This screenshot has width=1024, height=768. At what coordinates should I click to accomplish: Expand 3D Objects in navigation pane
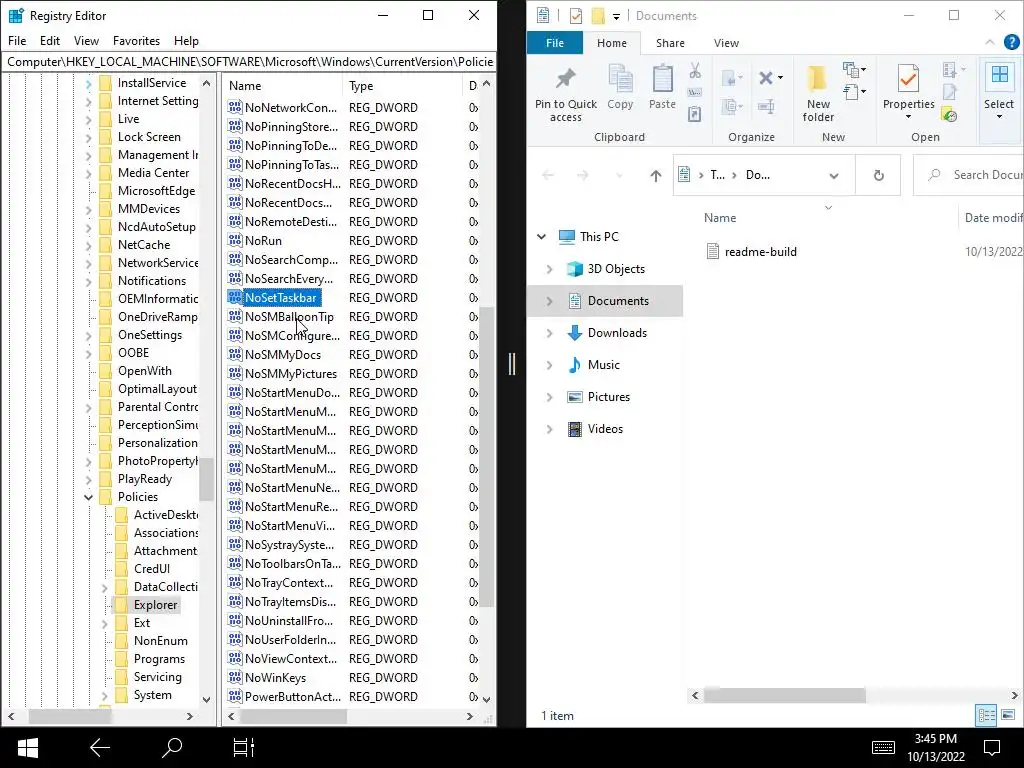549,268
